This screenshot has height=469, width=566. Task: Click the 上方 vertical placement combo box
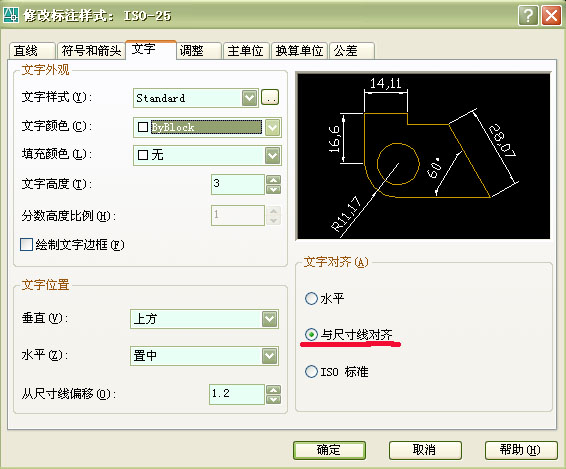point(204,319)
